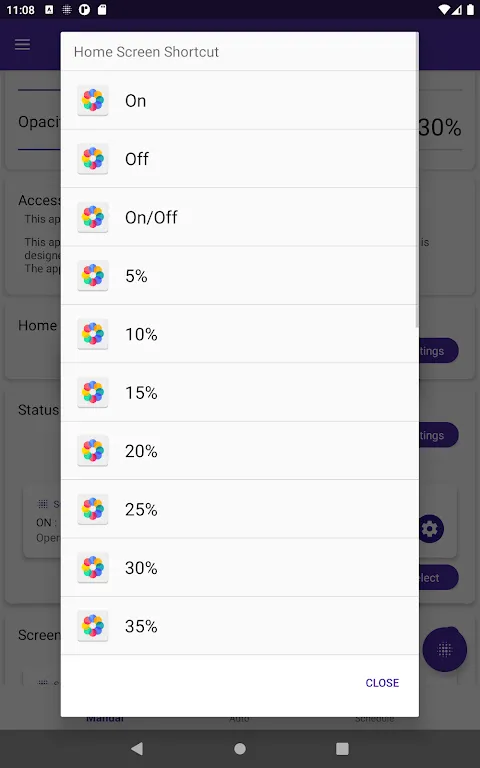Tap the flower icon next to 5%
Screen dimensions: 480x768
pyautogui.click(x=93, y=275)
